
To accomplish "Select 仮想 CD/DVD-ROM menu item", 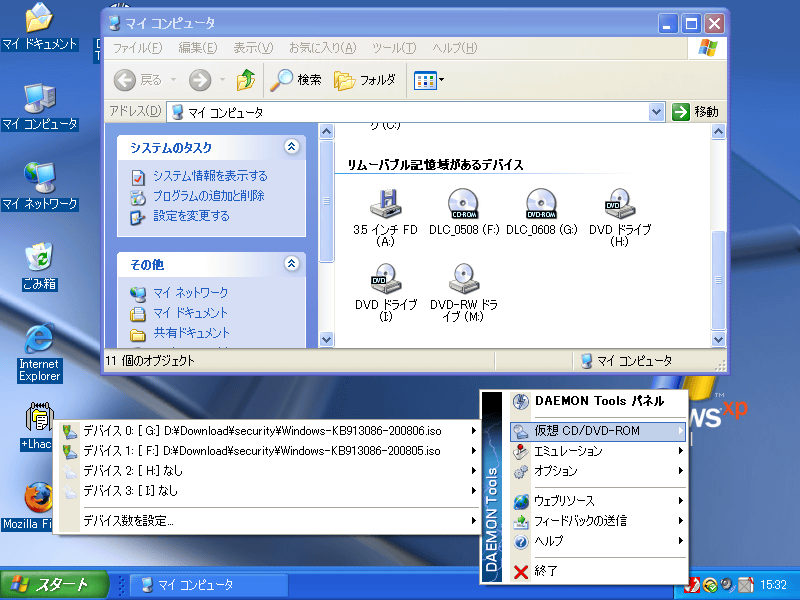I will 598,431.
